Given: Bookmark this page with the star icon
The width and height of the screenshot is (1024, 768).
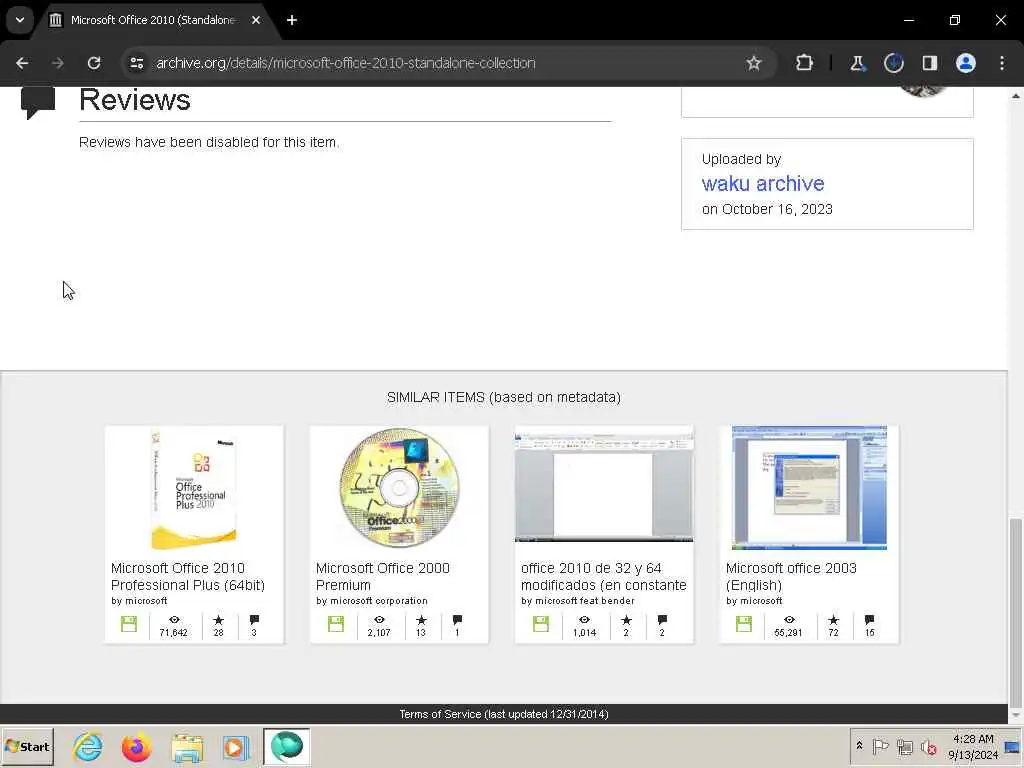Looking at the screenshot, I should pyautogui.click(x=754, y=63).
